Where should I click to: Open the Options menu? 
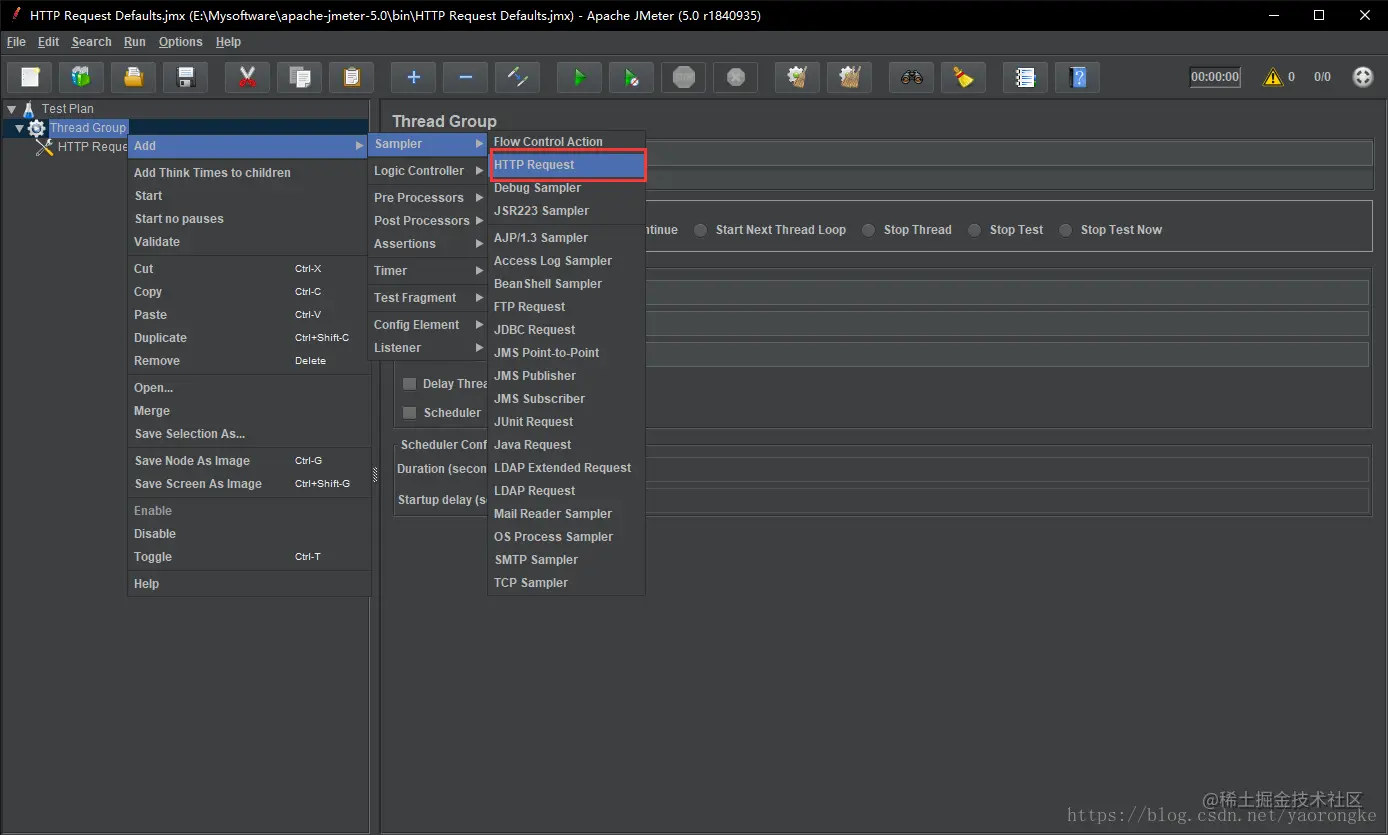tap(180, 42)
